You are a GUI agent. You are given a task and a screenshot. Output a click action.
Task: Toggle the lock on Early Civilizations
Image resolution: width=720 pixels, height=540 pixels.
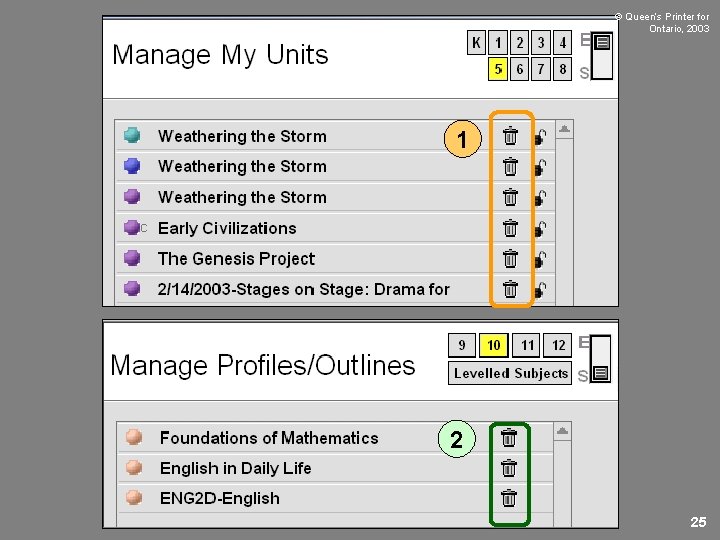[x=541, y=229]
